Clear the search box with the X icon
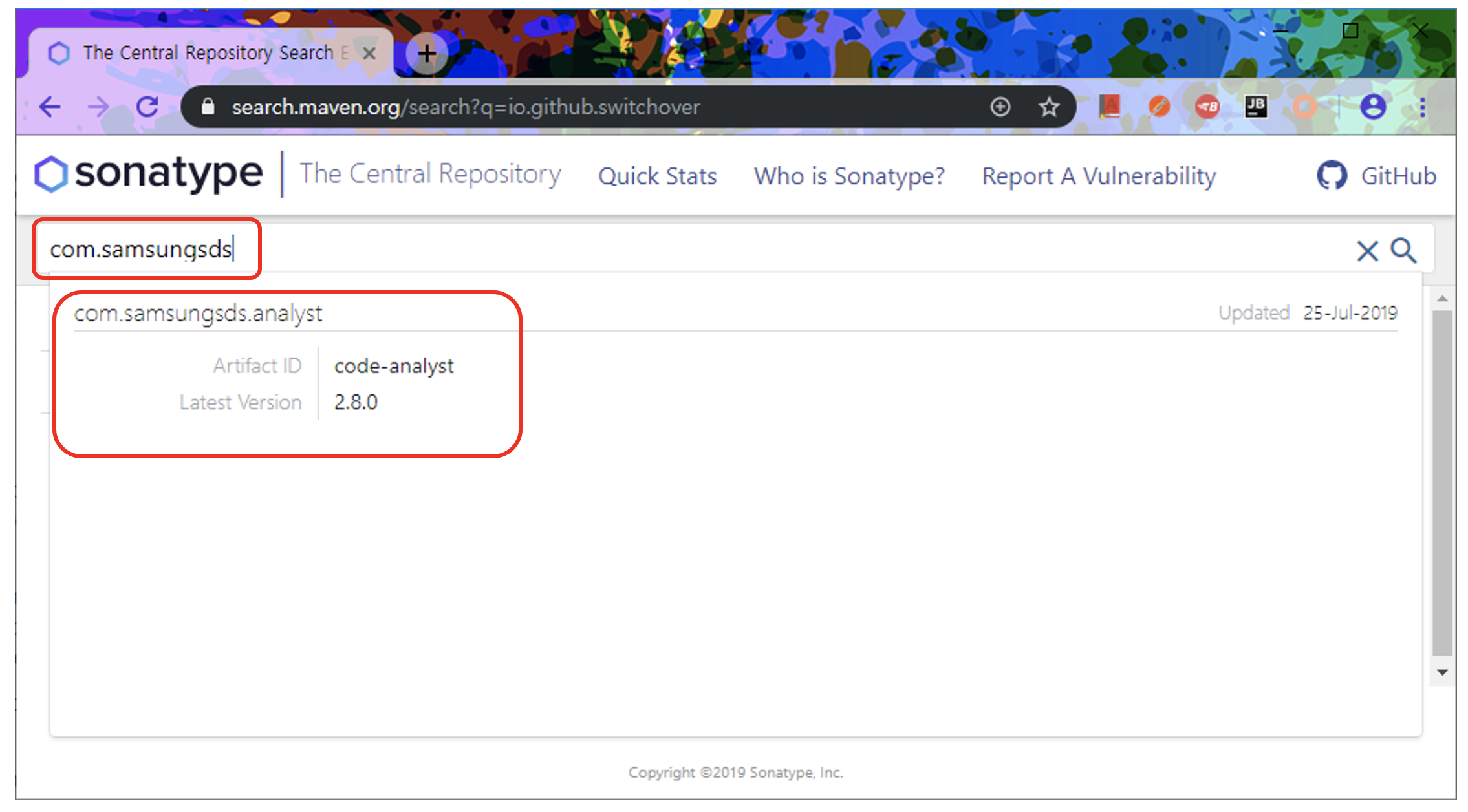Screen dimensions: 1468x812 tap(1366, 251)
